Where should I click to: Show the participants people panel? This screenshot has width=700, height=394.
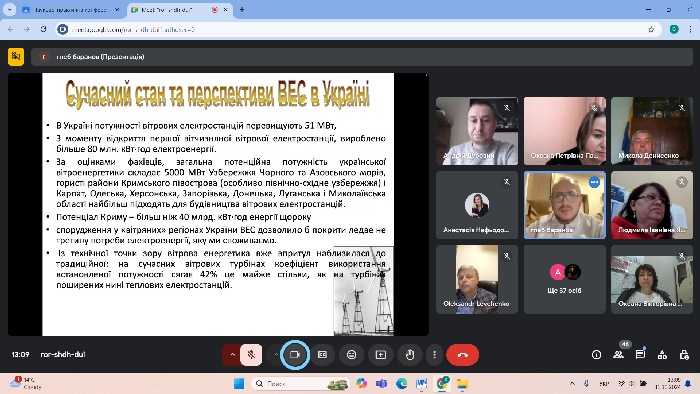pos(618,355)
